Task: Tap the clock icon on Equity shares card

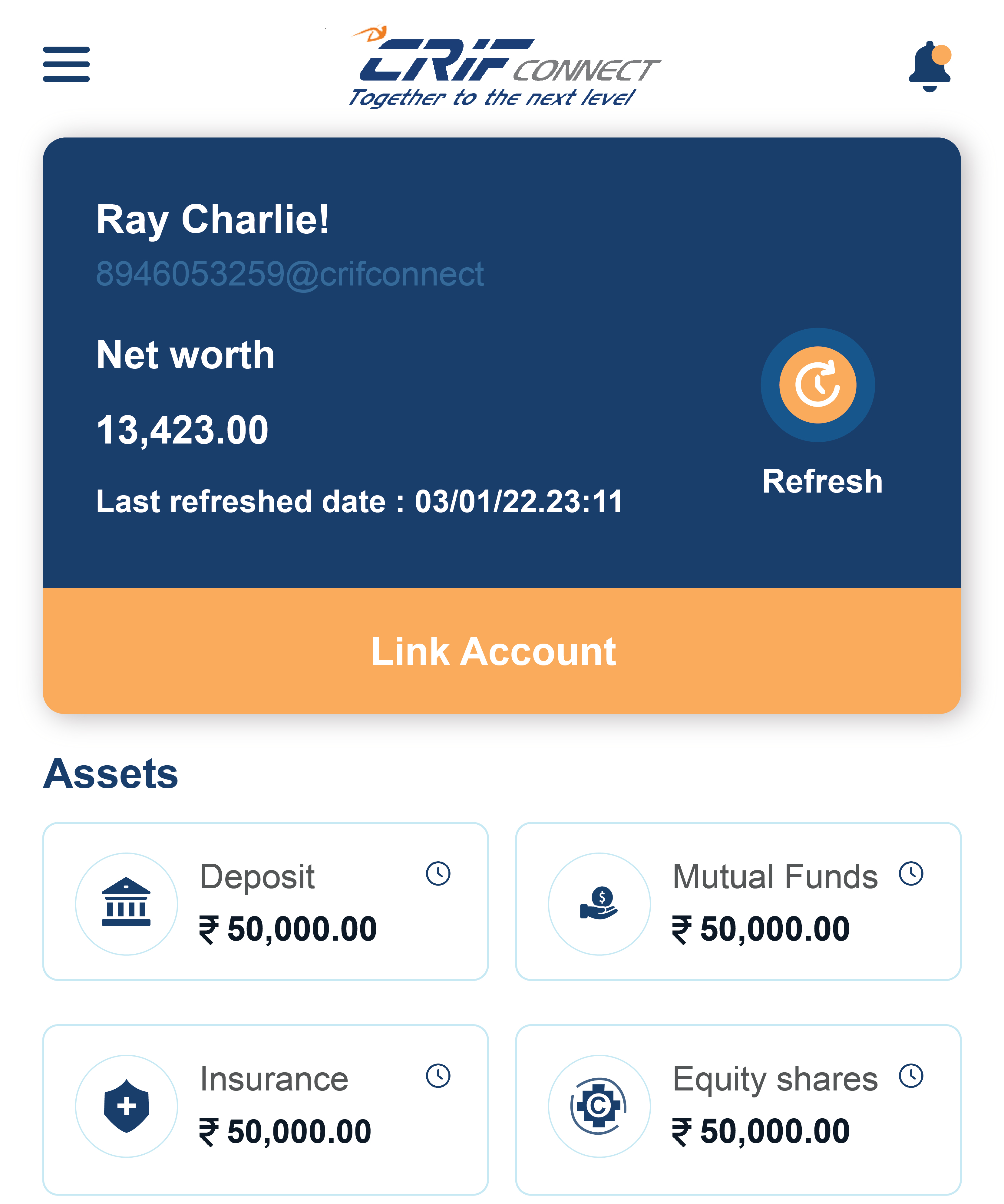Action: click(x=910, y=1076)
